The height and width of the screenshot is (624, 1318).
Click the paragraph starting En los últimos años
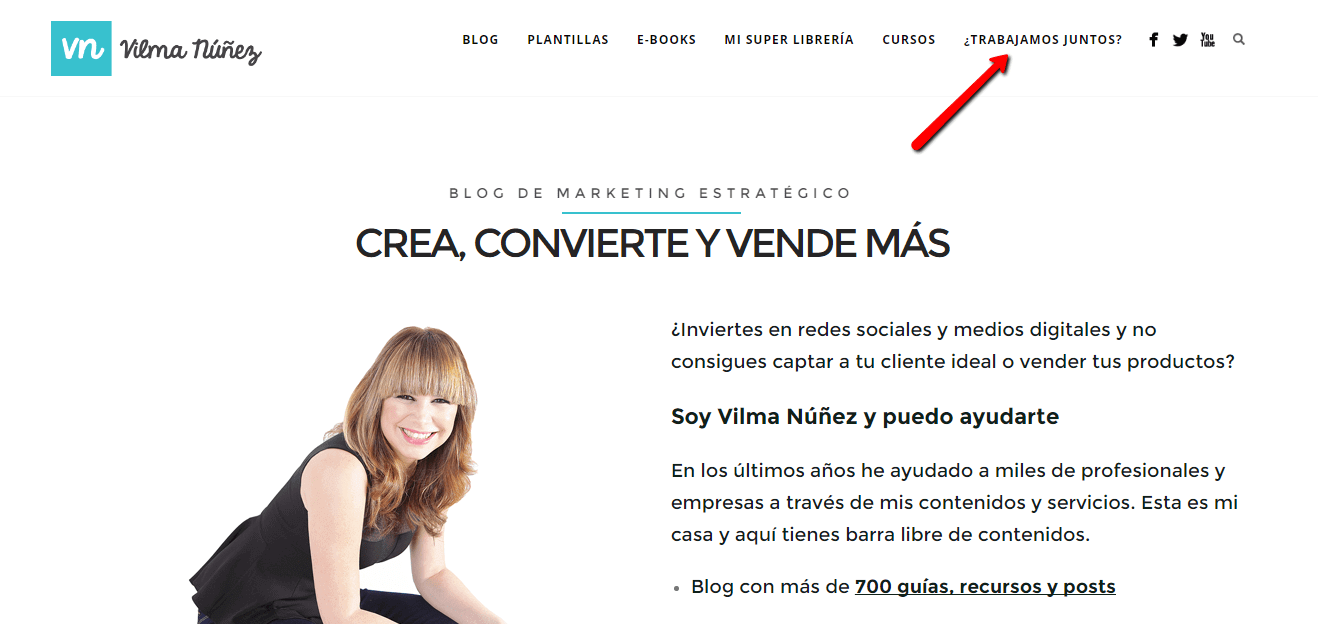(955, 502)
